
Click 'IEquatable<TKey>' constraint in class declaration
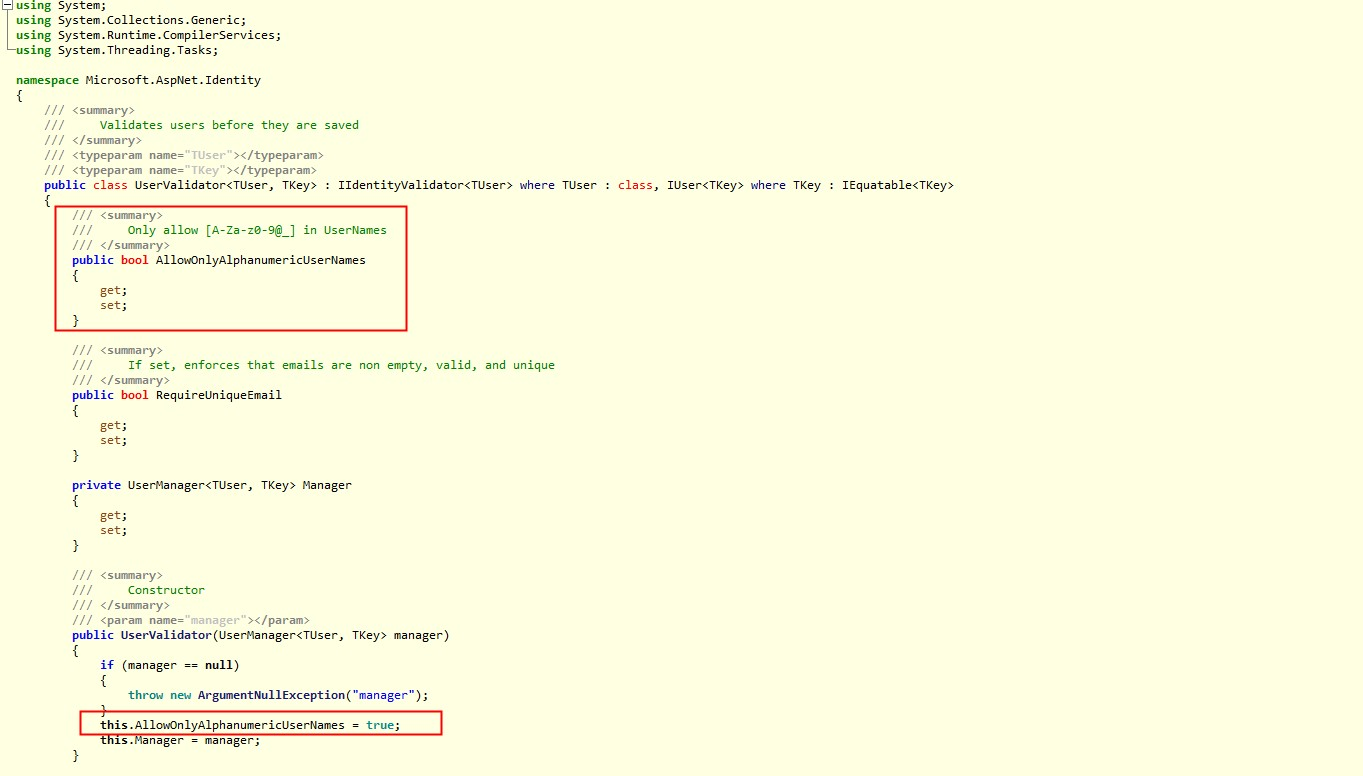click(x=898, y=185)
